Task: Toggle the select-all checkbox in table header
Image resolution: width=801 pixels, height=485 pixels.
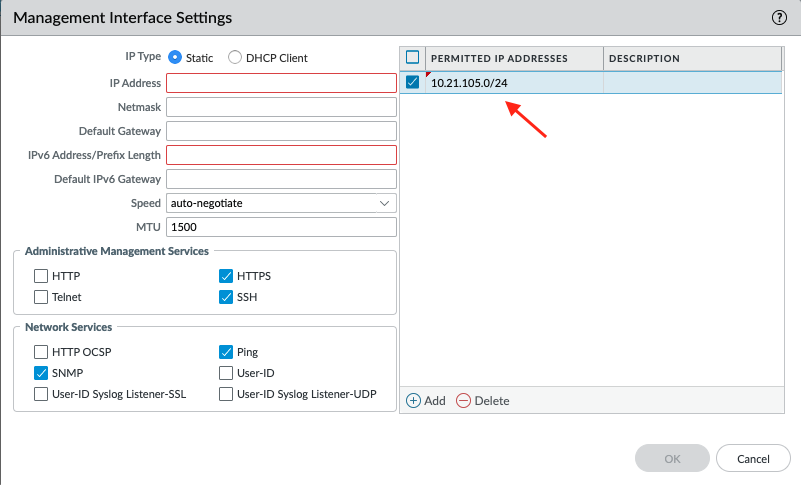Action: pos(413,58)
